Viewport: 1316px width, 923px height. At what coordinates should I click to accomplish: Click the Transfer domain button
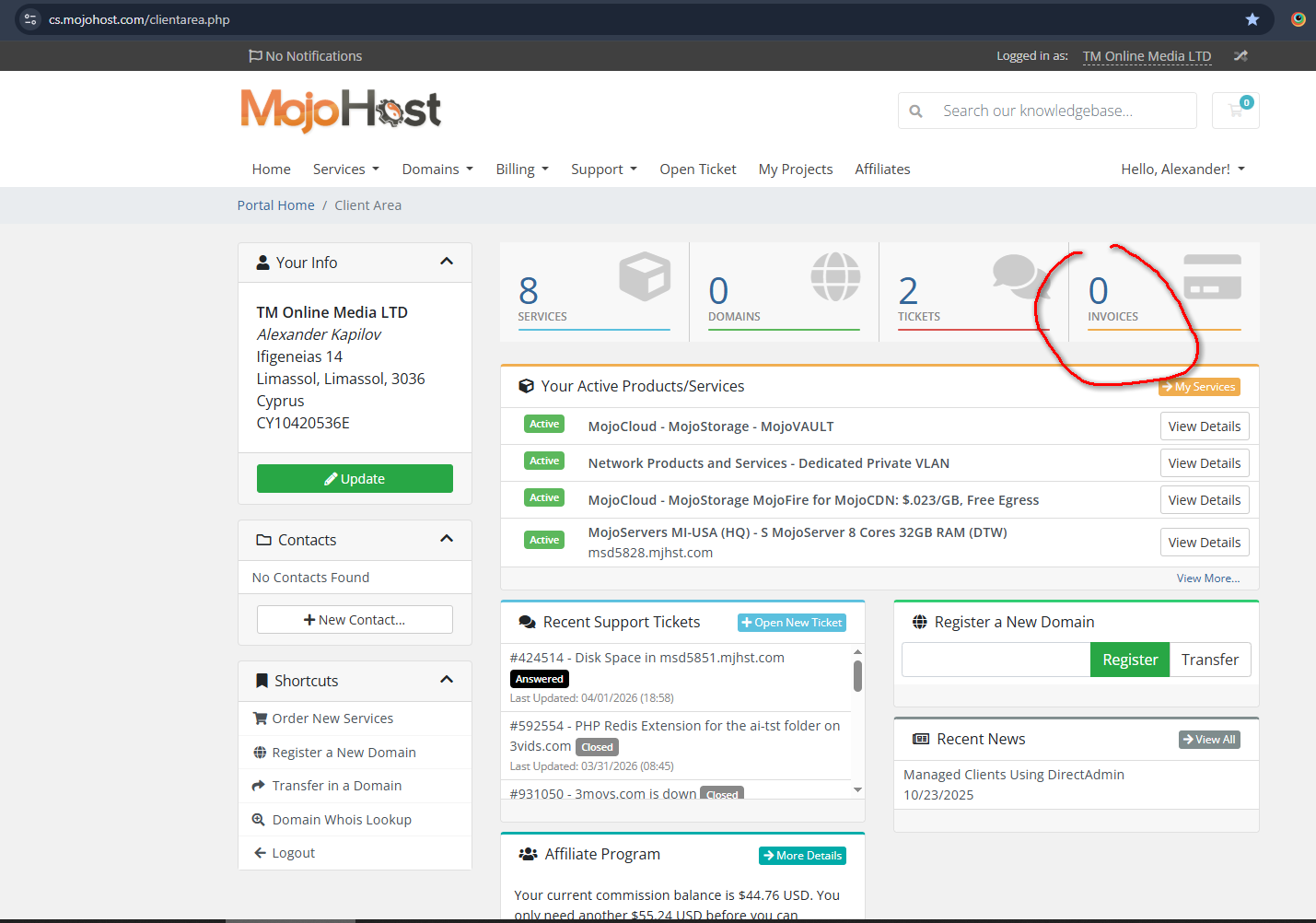click(x=1210, y=660)
